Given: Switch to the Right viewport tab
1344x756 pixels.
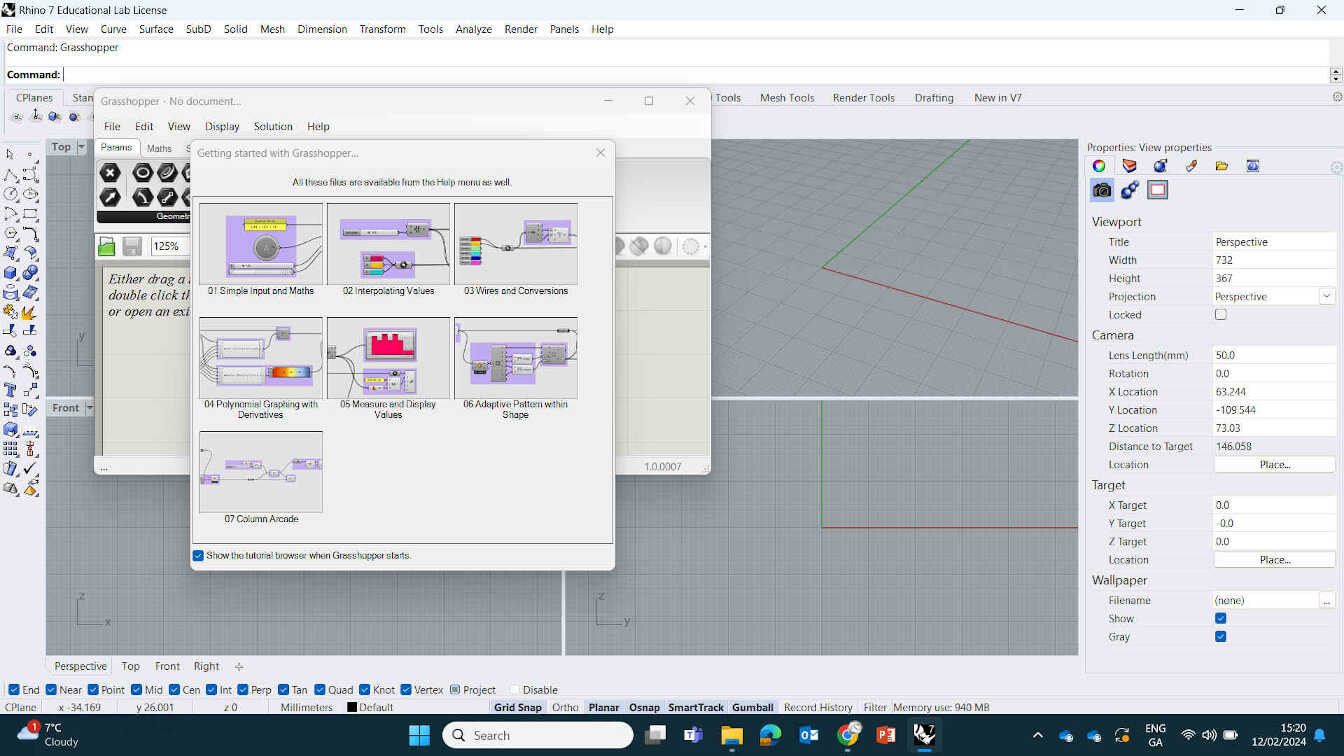Looking at the screenshot, I should pos(206,666).
